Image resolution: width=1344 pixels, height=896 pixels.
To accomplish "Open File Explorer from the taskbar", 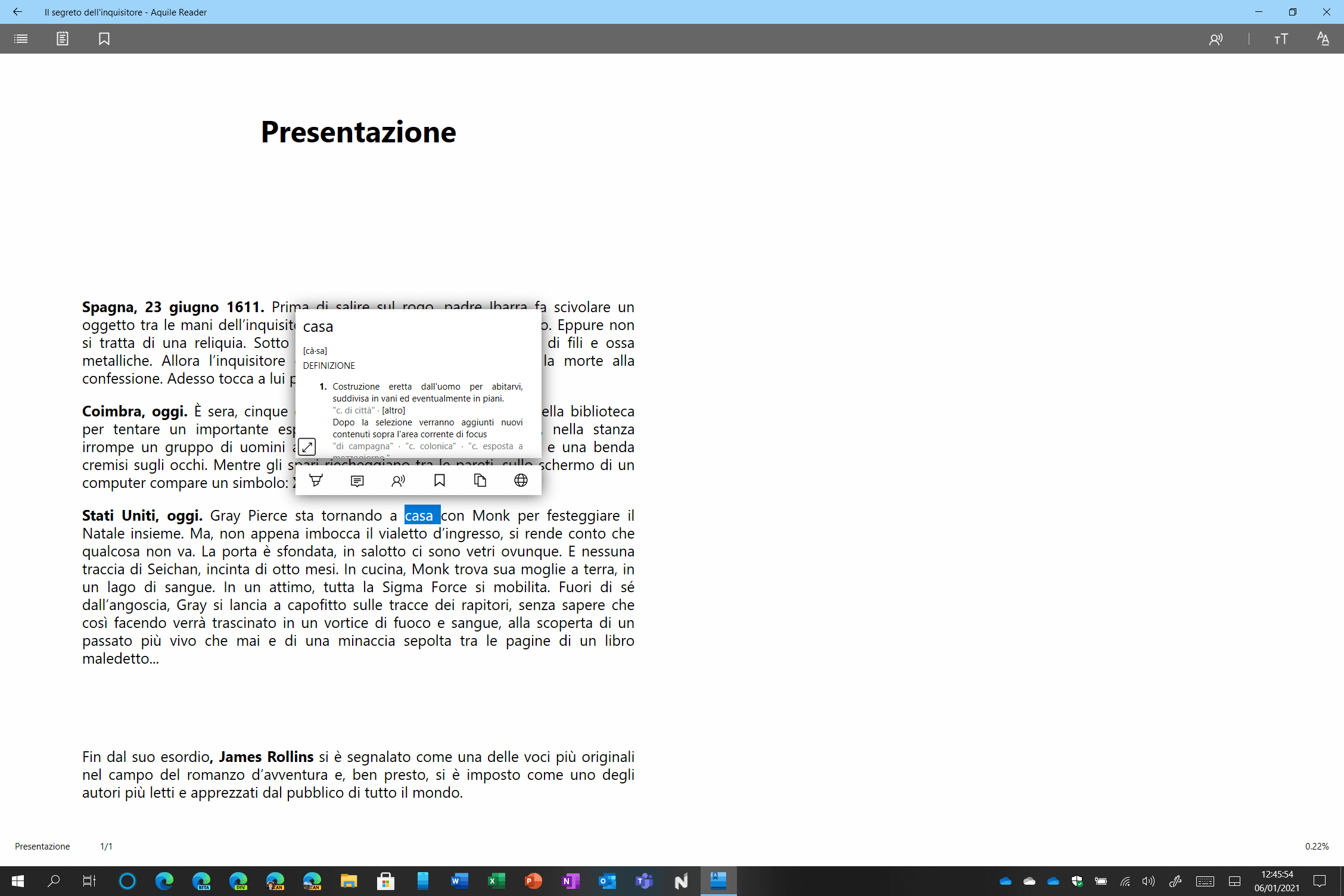I will 349,881.
